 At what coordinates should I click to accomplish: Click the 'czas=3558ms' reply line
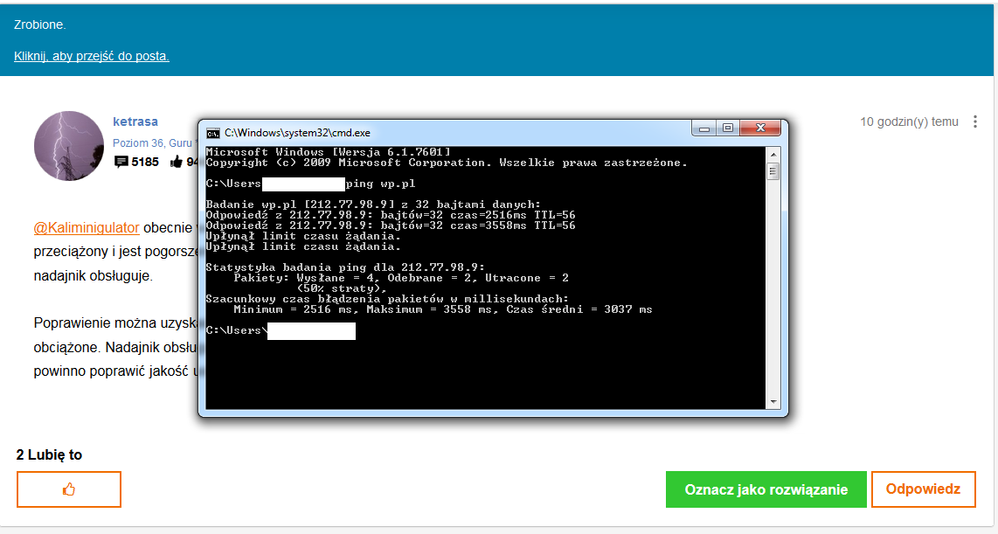pyautogui.click(x=390, y=226)
